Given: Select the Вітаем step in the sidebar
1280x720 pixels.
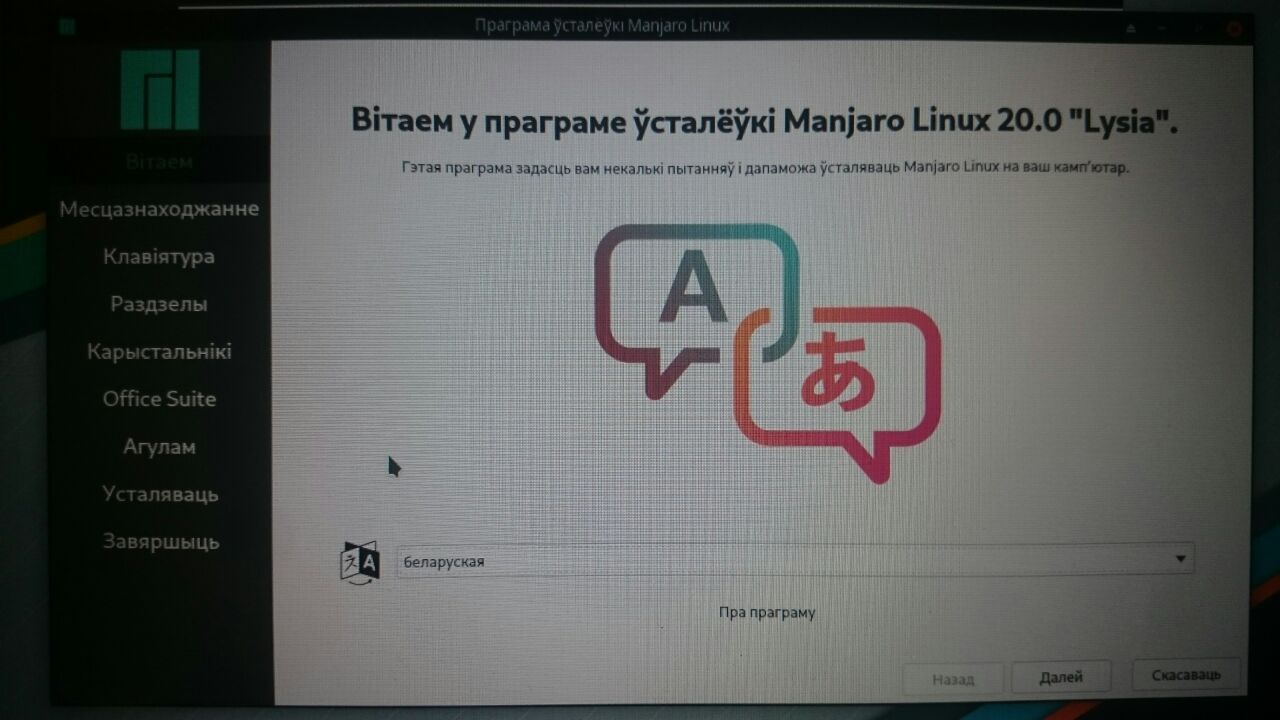Looking at the screenshot, I should tap(160, 162).
